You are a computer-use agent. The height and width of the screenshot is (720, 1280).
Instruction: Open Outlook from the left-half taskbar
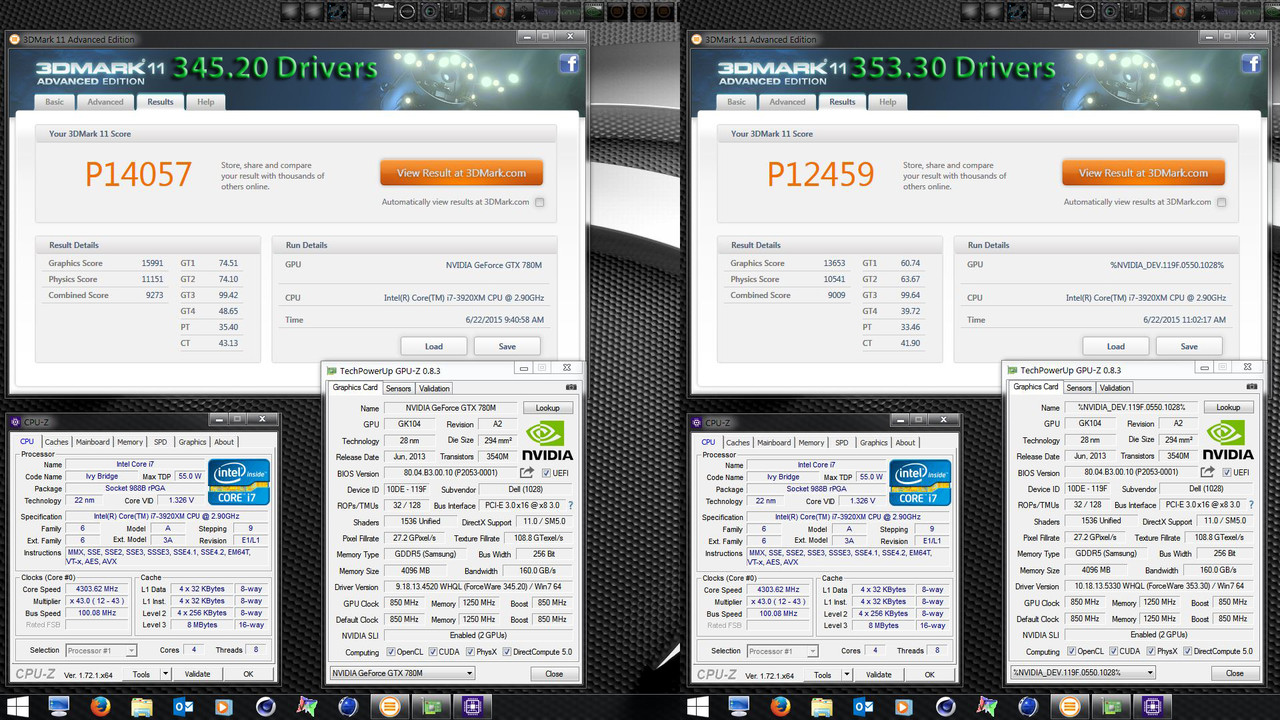pos(183,707)
